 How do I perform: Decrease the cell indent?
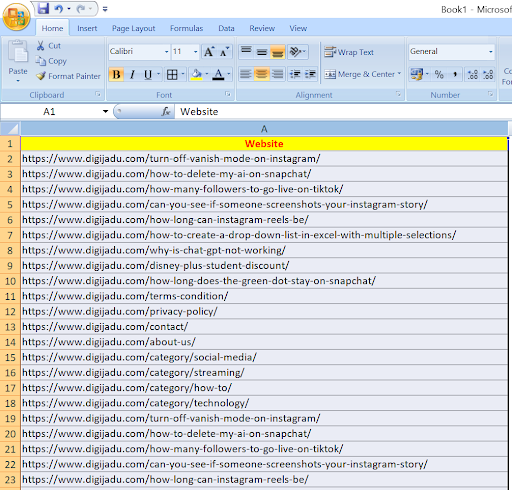pyautogui.click(x=295, y=74)
